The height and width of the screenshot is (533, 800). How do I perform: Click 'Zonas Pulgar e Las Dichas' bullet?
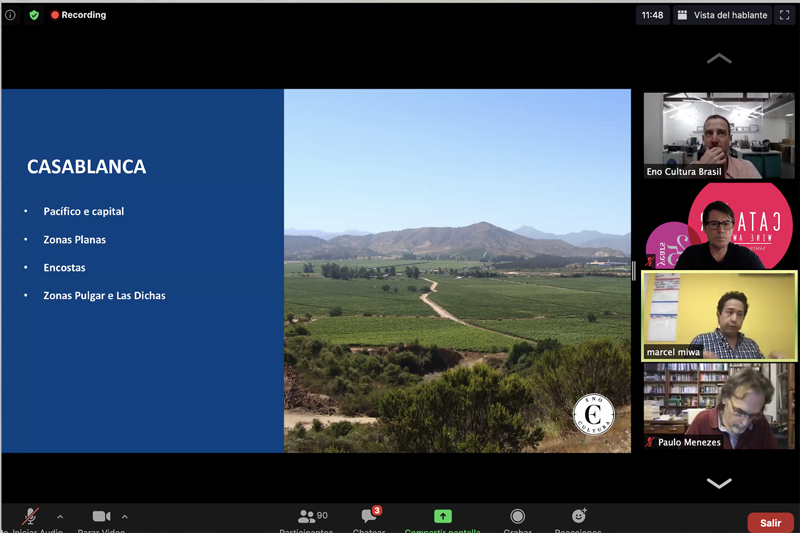pos(104,296)
